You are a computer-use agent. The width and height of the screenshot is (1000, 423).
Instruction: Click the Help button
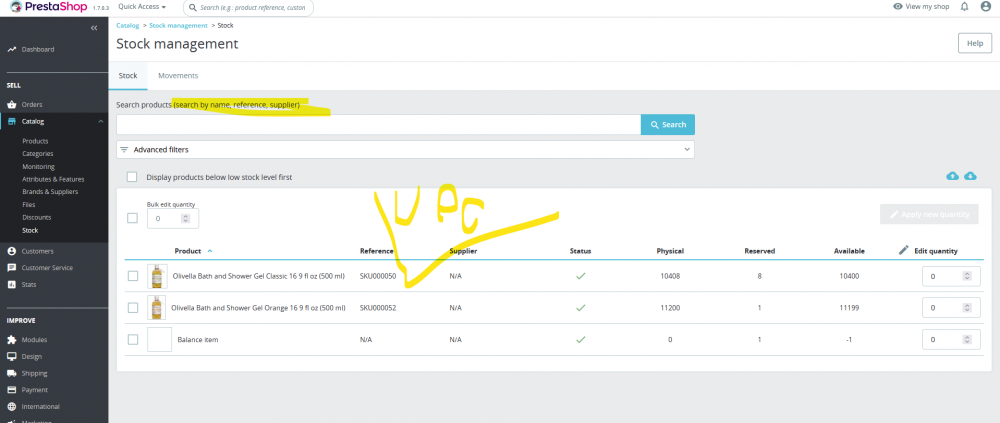(x=974, y=43)
